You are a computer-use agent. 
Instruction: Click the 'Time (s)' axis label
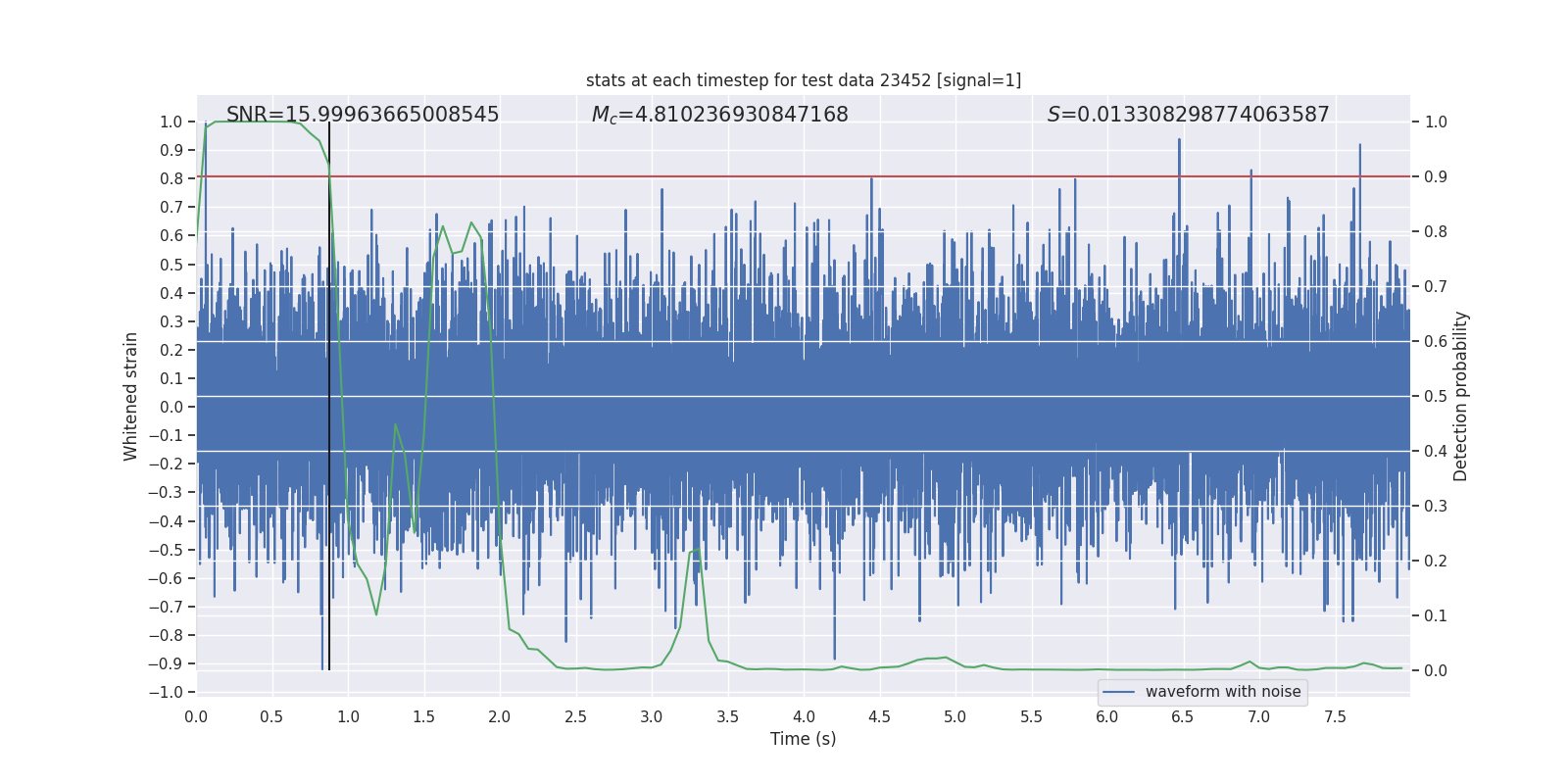pyautogui.click(x=804, y=739)
